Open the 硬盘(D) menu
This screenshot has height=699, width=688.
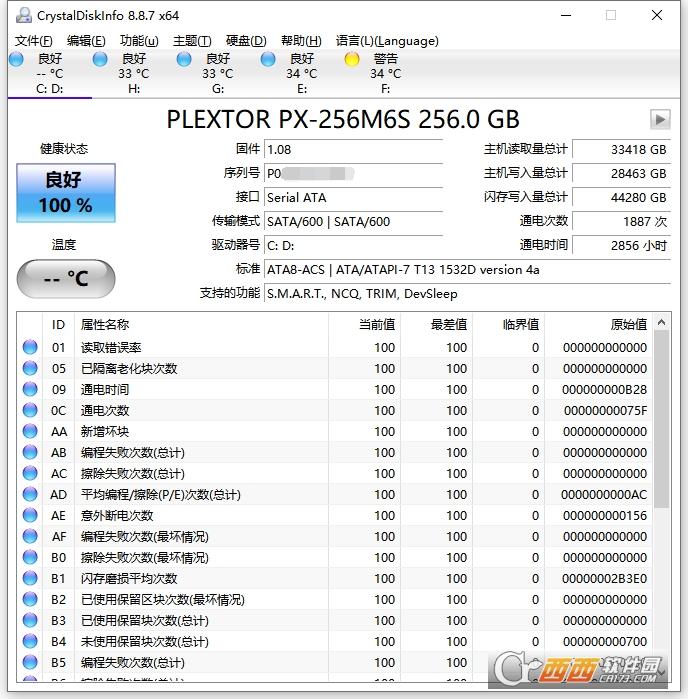pyautogui.click(x=246, y=41)
